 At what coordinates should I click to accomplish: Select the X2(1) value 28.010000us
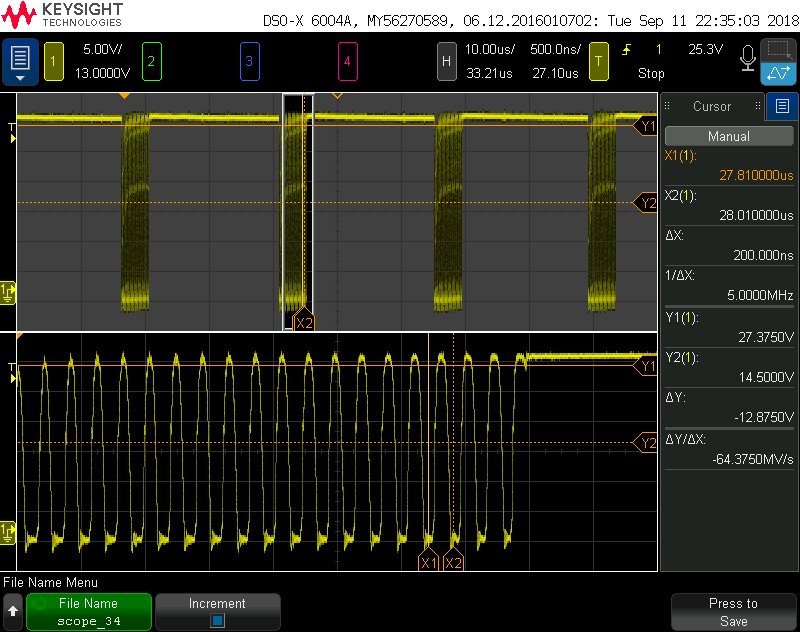(756, 215)
